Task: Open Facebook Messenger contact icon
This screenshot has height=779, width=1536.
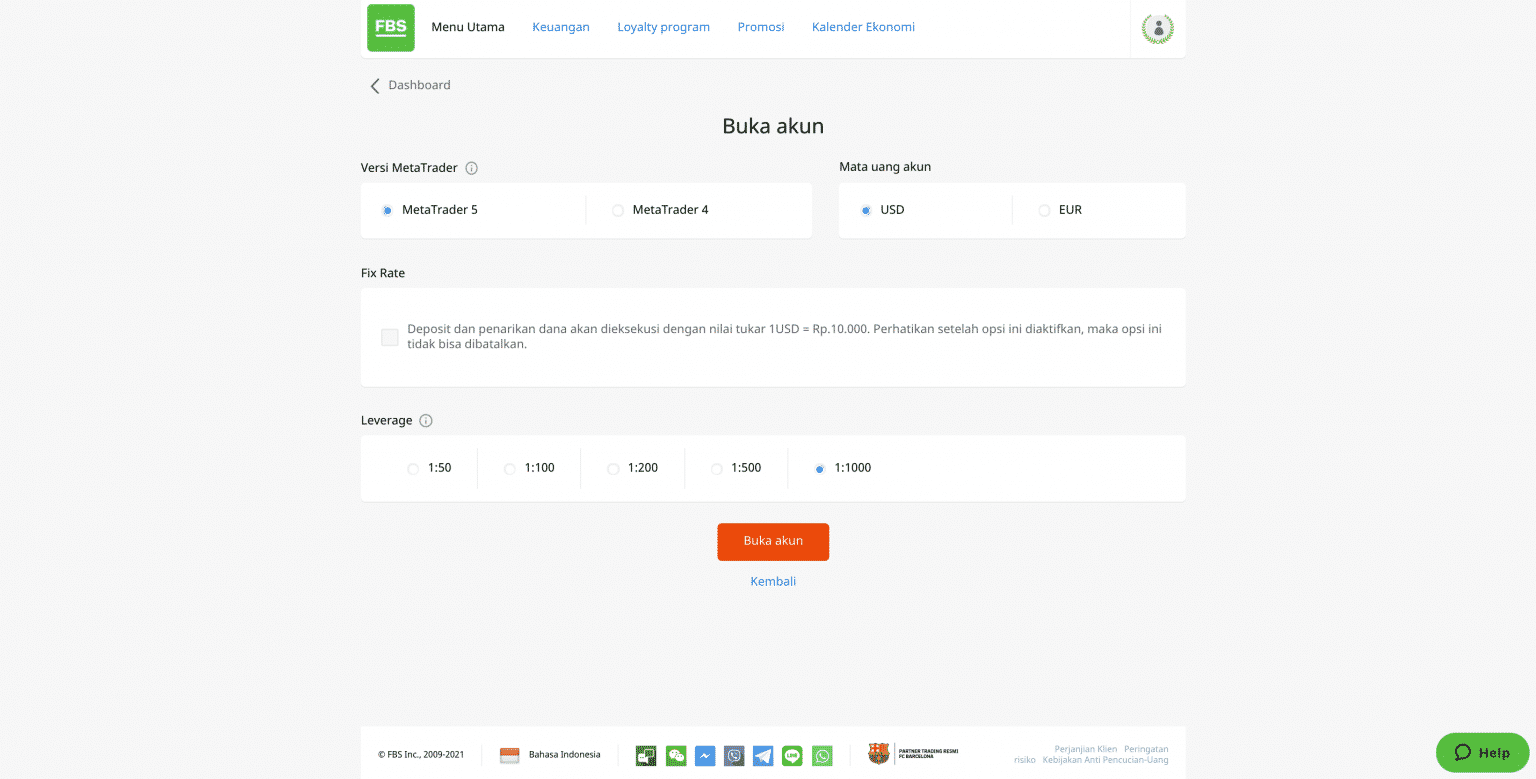Action: tap(705, 756)
